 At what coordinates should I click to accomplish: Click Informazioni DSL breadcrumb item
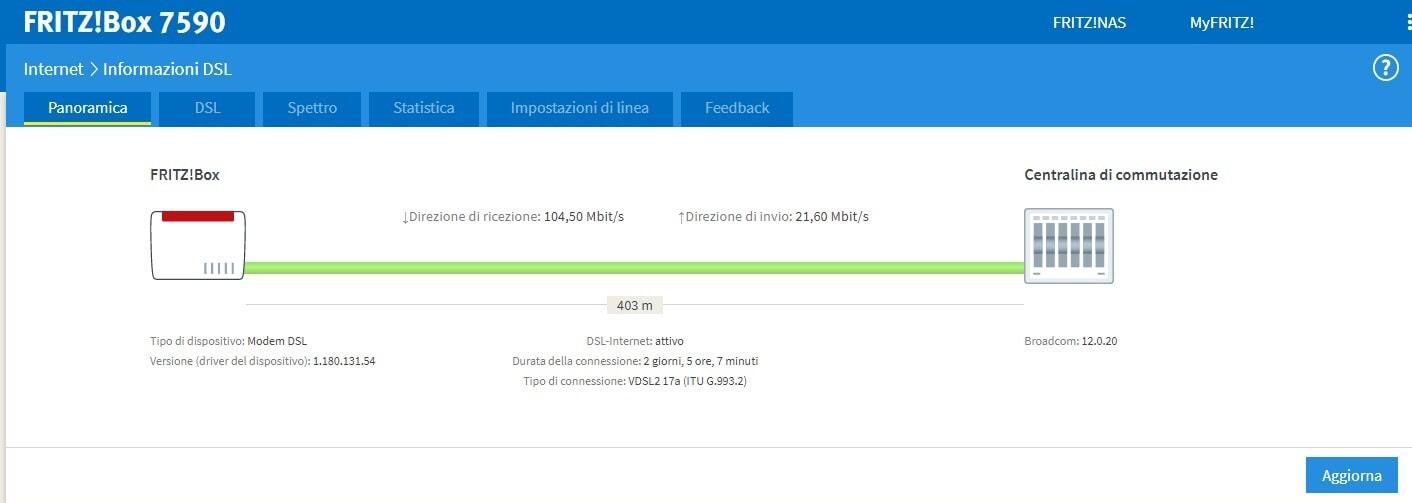167,69
